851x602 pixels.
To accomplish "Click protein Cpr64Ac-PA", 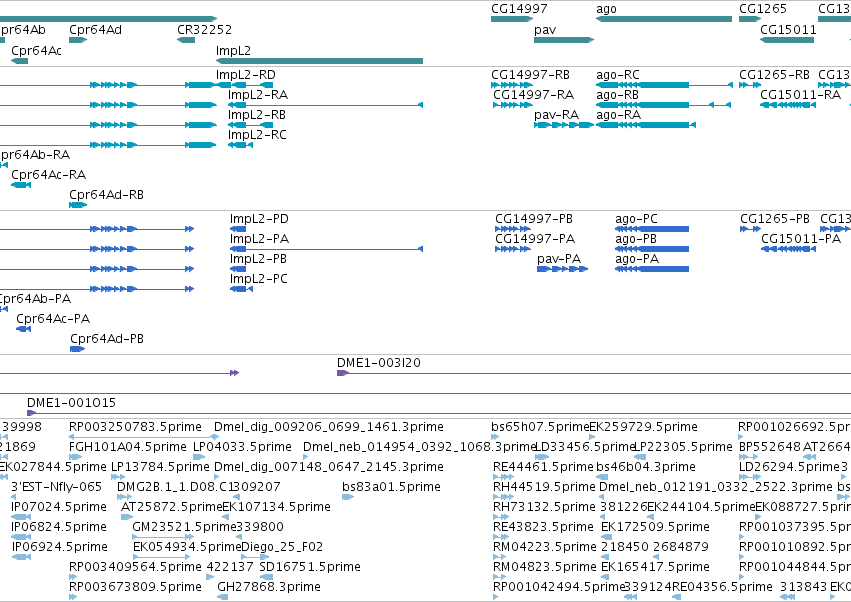I will click(x=53, y=319).
